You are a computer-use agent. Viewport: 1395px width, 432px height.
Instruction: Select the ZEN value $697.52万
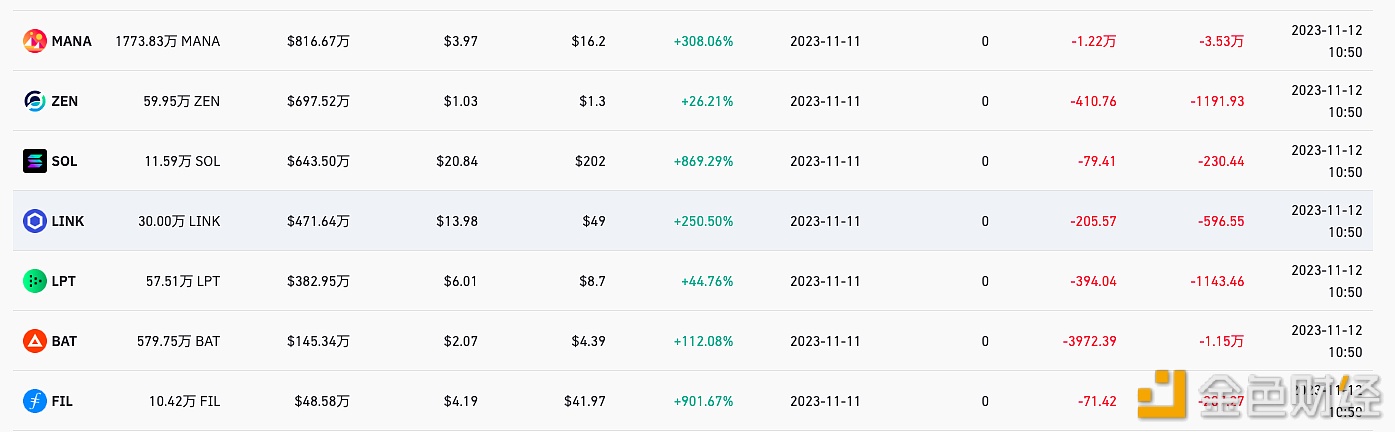(318, 101)
